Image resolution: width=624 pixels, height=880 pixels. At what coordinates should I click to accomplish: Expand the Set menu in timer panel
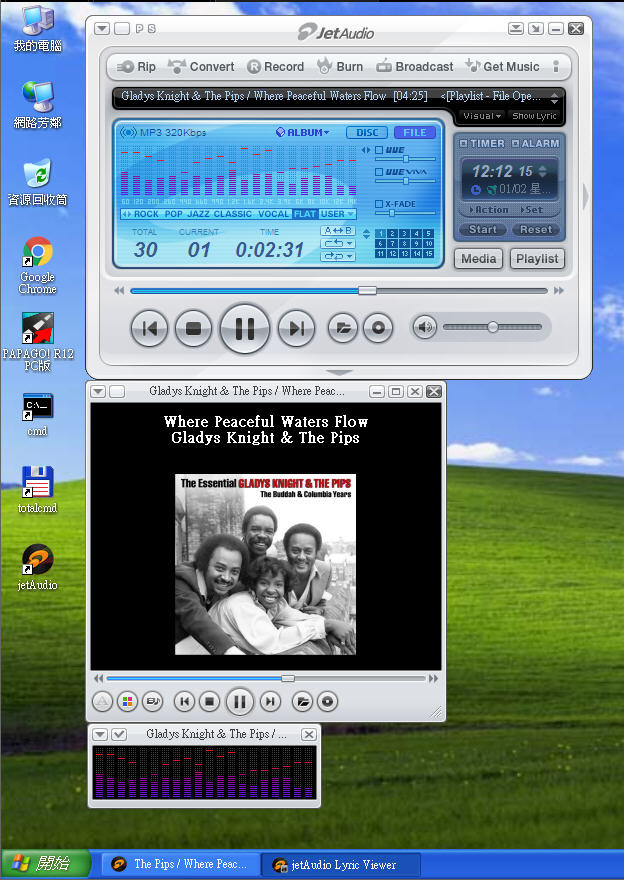click(531, 210)
